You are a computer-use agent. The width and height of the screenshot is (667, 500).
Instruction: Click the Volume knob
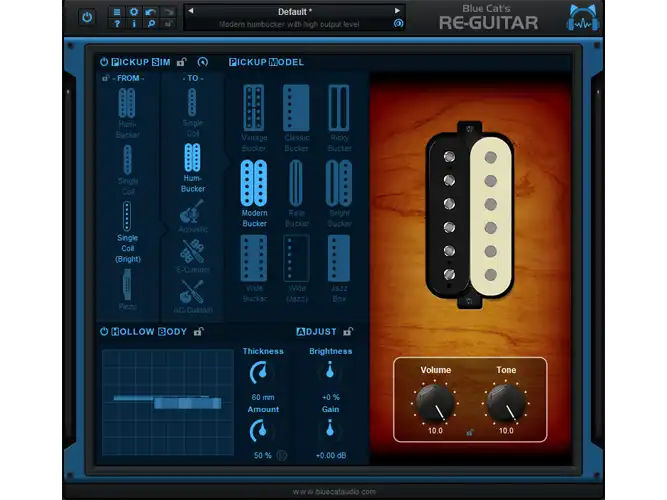point(434,403)
